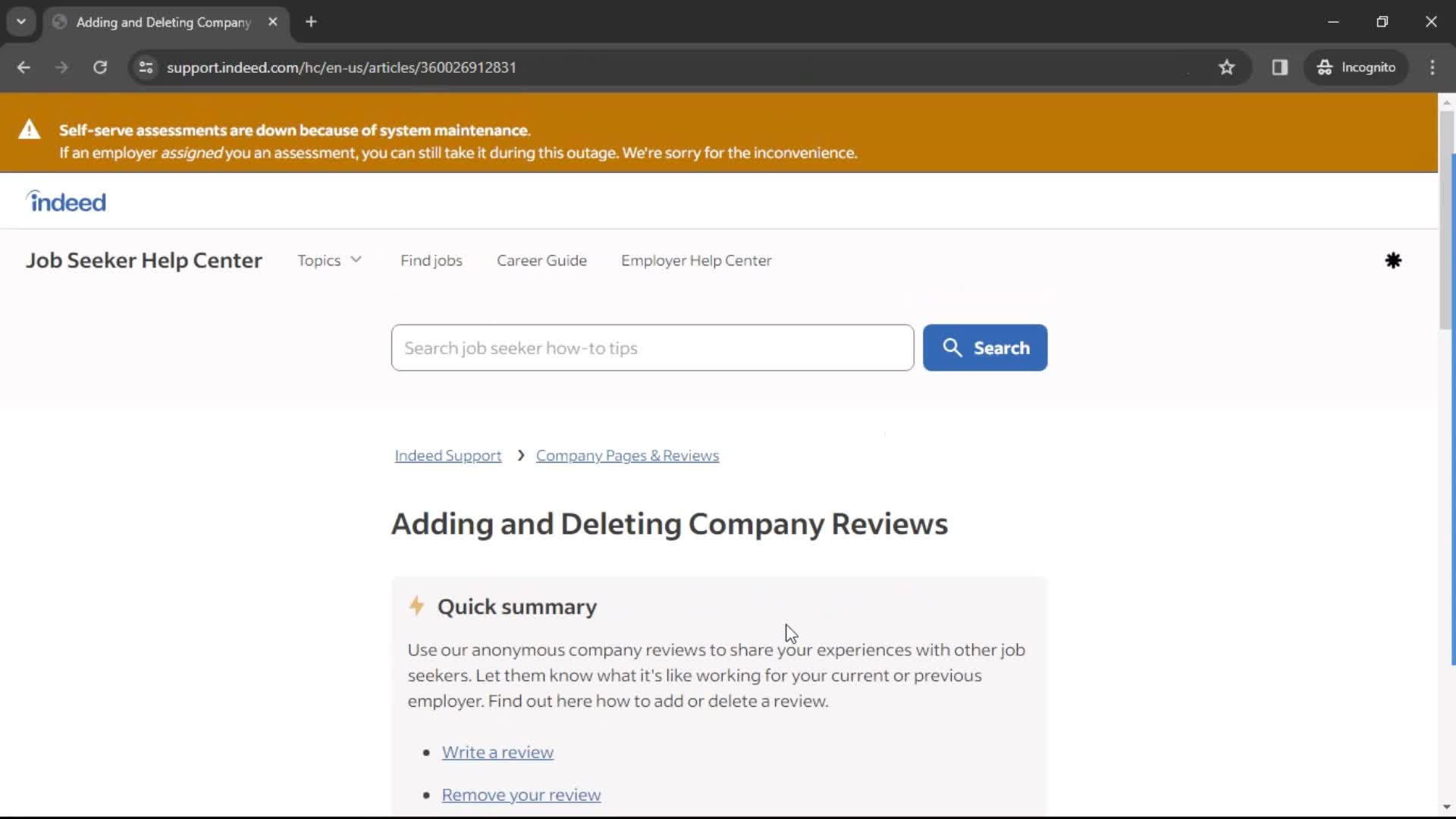Click the Indeed logo
The image size is (1456, 819).
point(66,202)
